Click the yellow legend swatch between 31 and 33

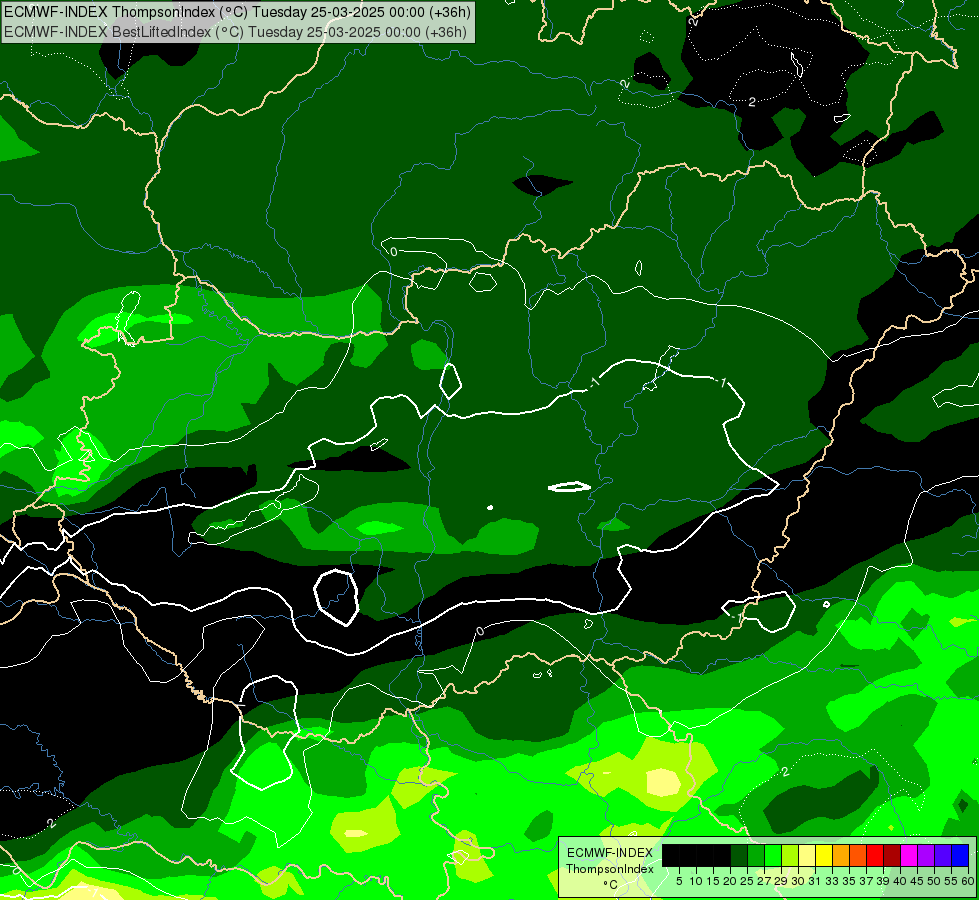coord(824,855)
